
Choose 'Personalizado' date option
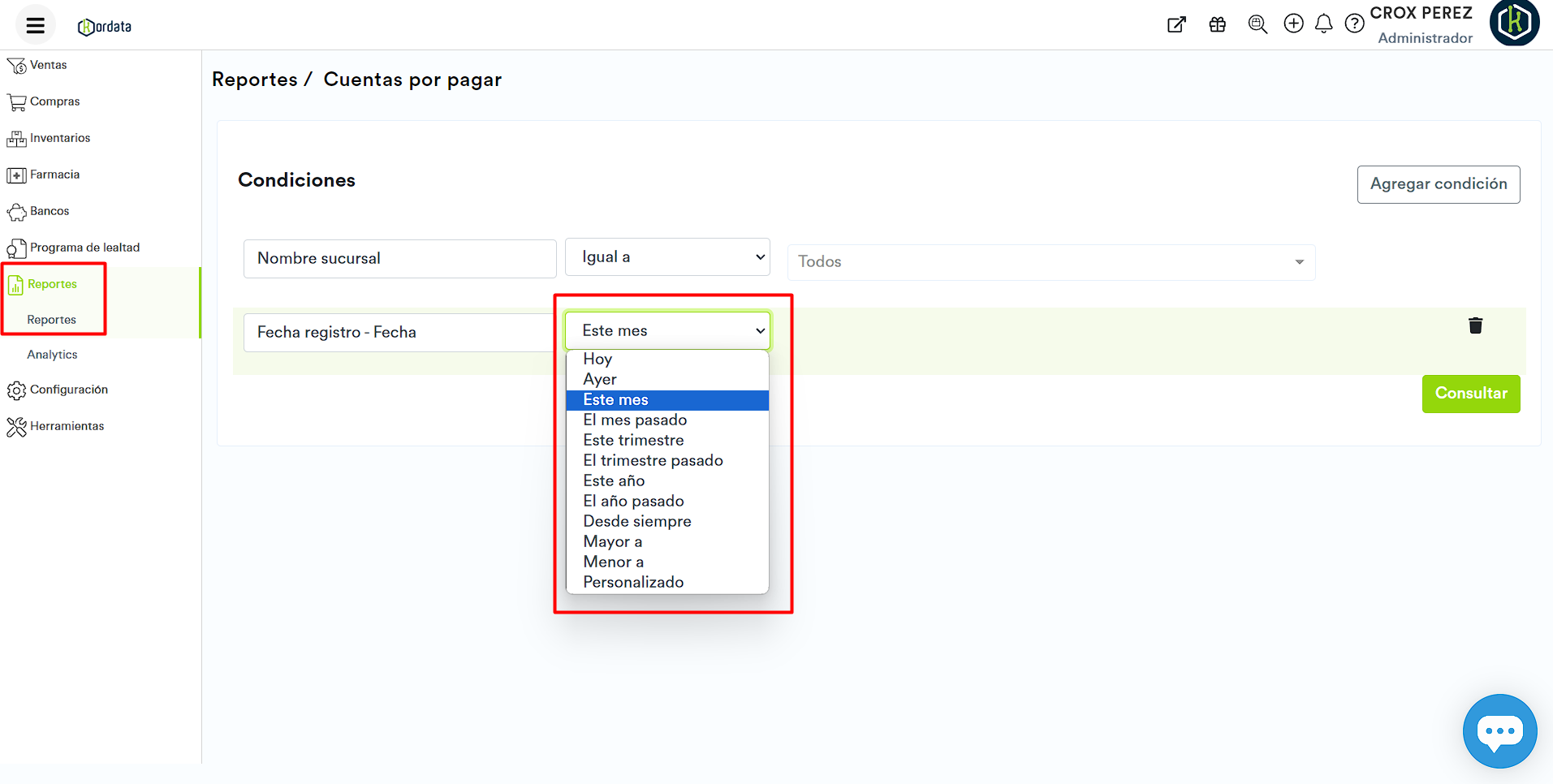click(633, 582)
